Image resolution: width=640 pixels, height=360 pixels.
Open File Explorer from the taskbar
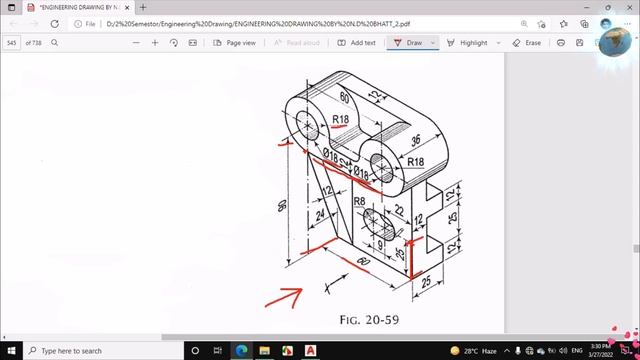click(x=264, y=351)
